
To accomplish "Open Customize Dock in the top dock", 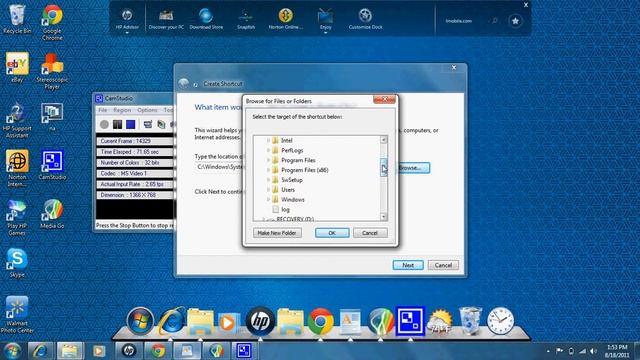I will click(365, 20).
